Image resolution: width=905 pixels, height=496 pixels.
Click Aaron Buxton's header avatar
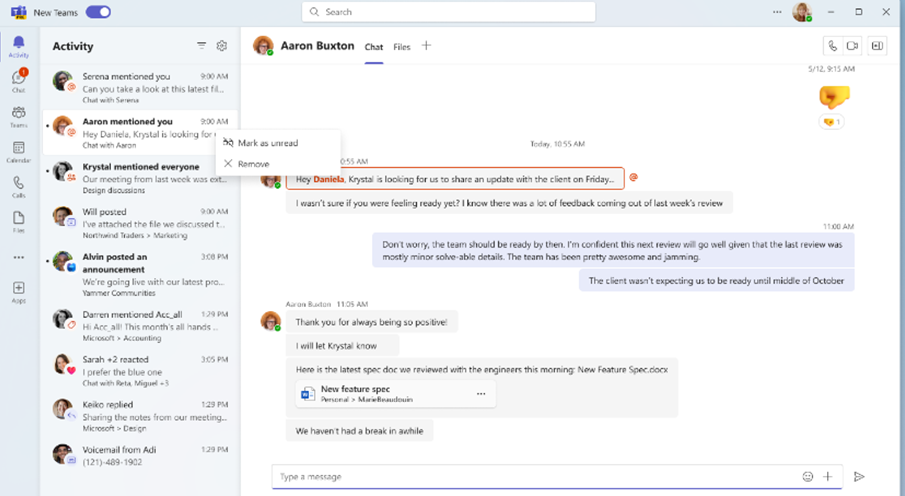point(263,46)
